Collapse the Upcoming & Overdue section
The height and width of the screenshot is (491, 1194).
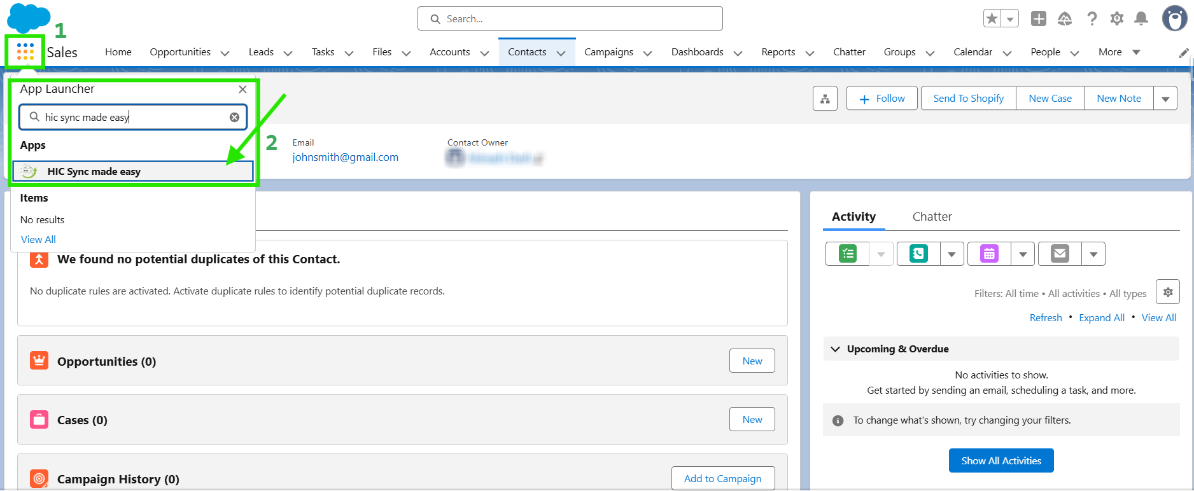point(835,349)
